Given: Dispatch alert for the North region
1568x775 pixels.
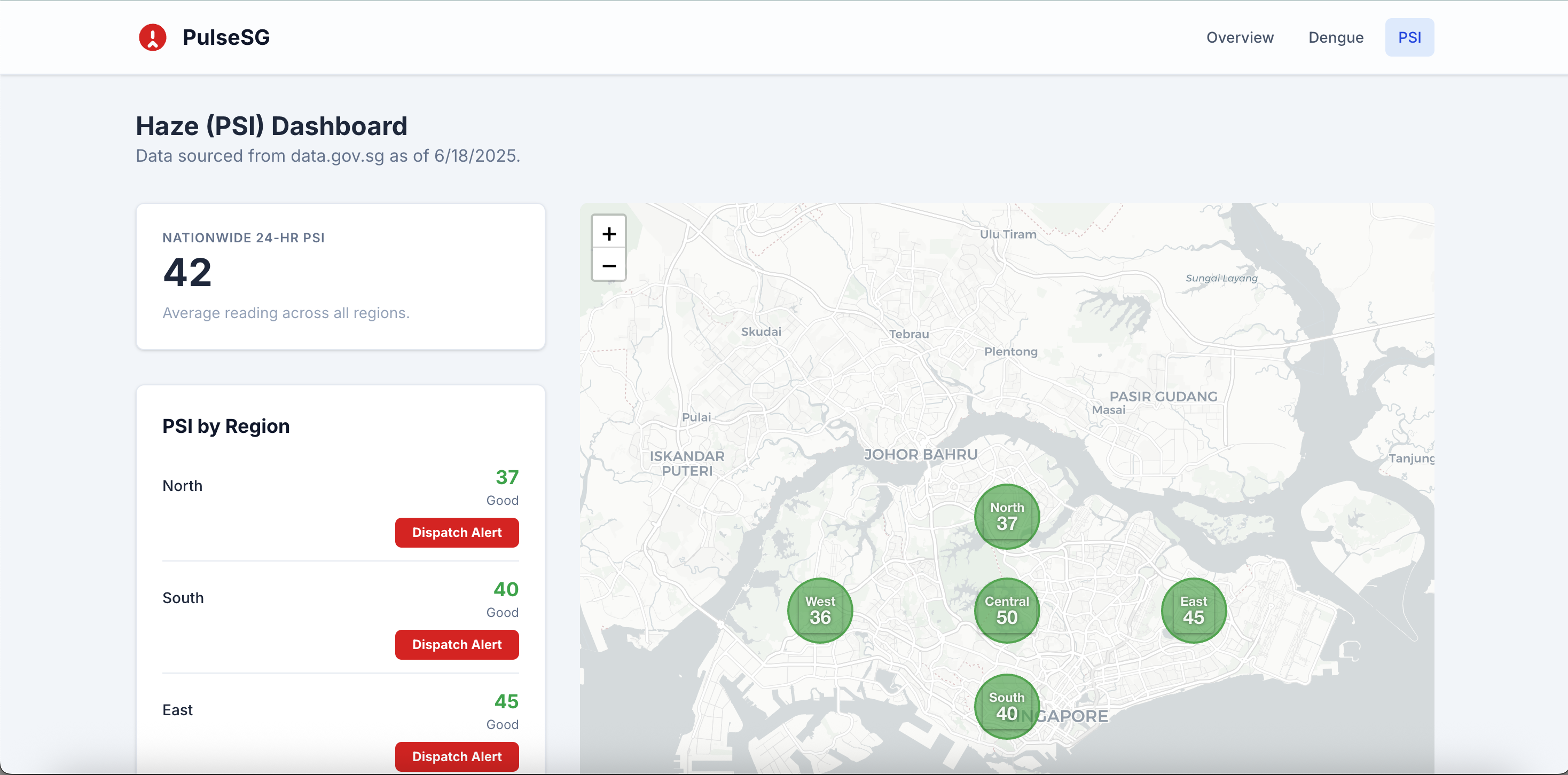Looking at the screenshot, I should pos(457,532).
